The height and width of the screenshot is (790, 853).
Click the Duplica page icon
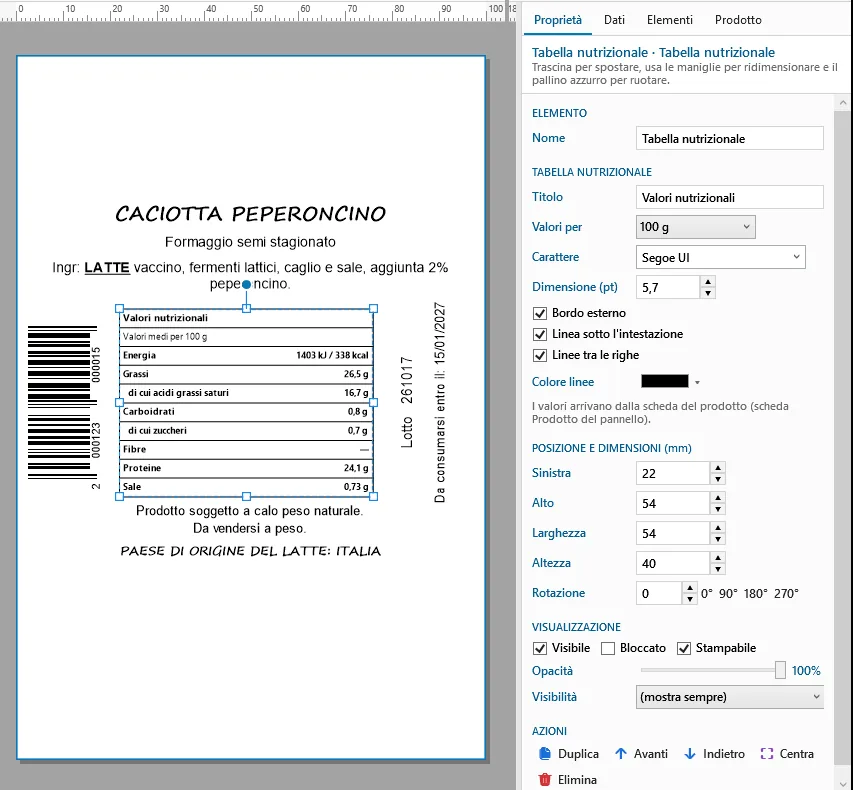(x=545, y=754)
